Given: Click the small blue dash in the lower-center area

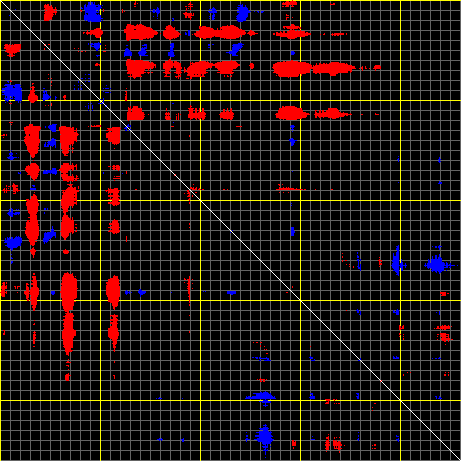Looking at the screenshot, I should (232, 293).
